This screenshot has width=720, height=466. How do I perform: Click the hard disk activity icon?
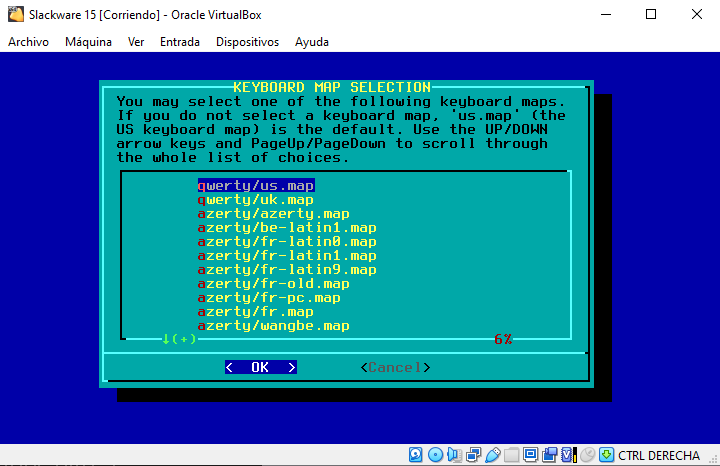(x=415, y=455)
